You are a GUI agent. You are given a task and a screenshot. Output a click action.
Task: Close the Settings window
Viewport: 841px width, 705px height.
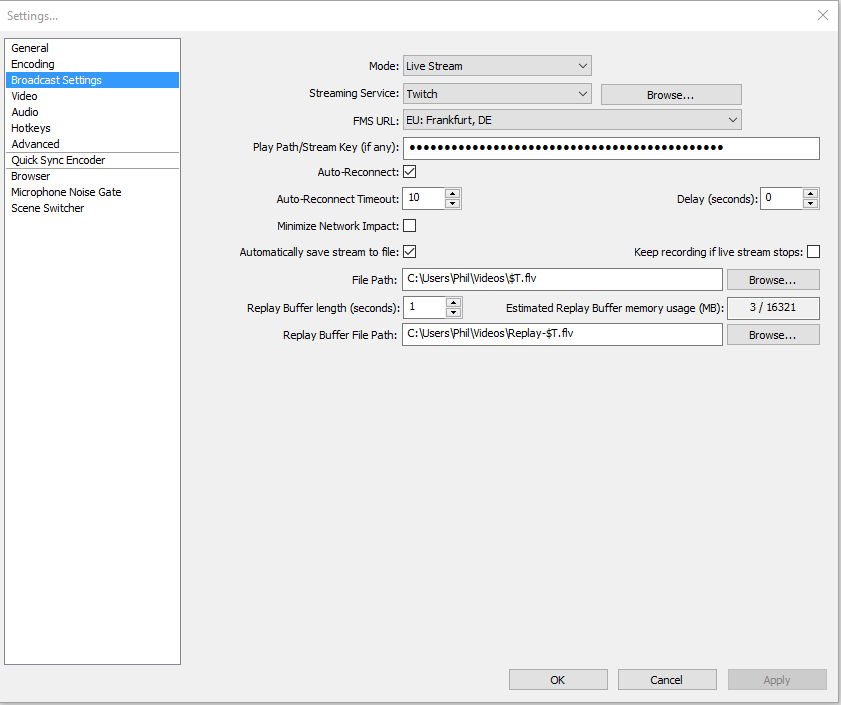(823, 15)
